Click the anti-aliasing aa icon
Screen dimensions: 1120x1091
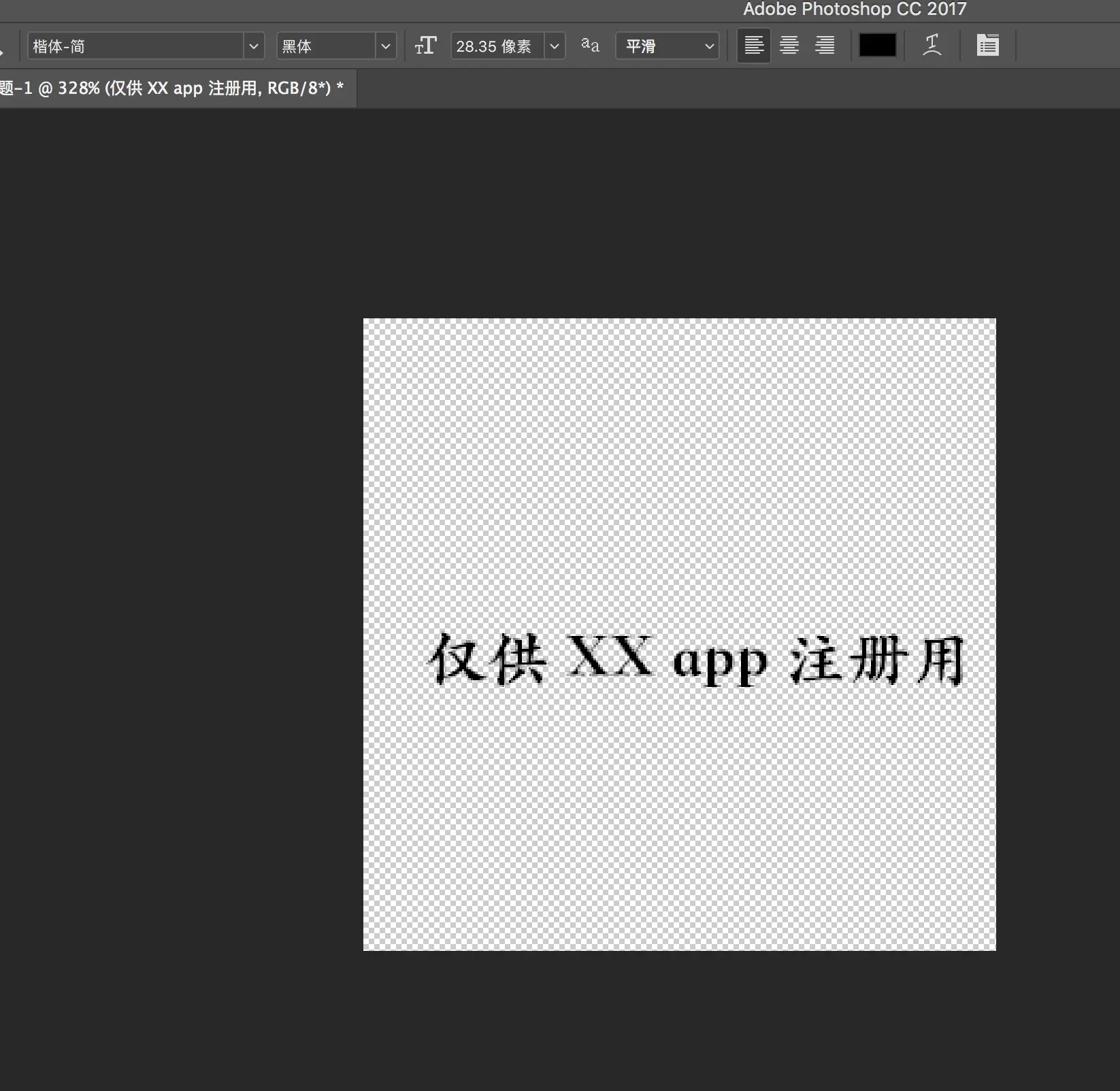[x=590, y=46]
